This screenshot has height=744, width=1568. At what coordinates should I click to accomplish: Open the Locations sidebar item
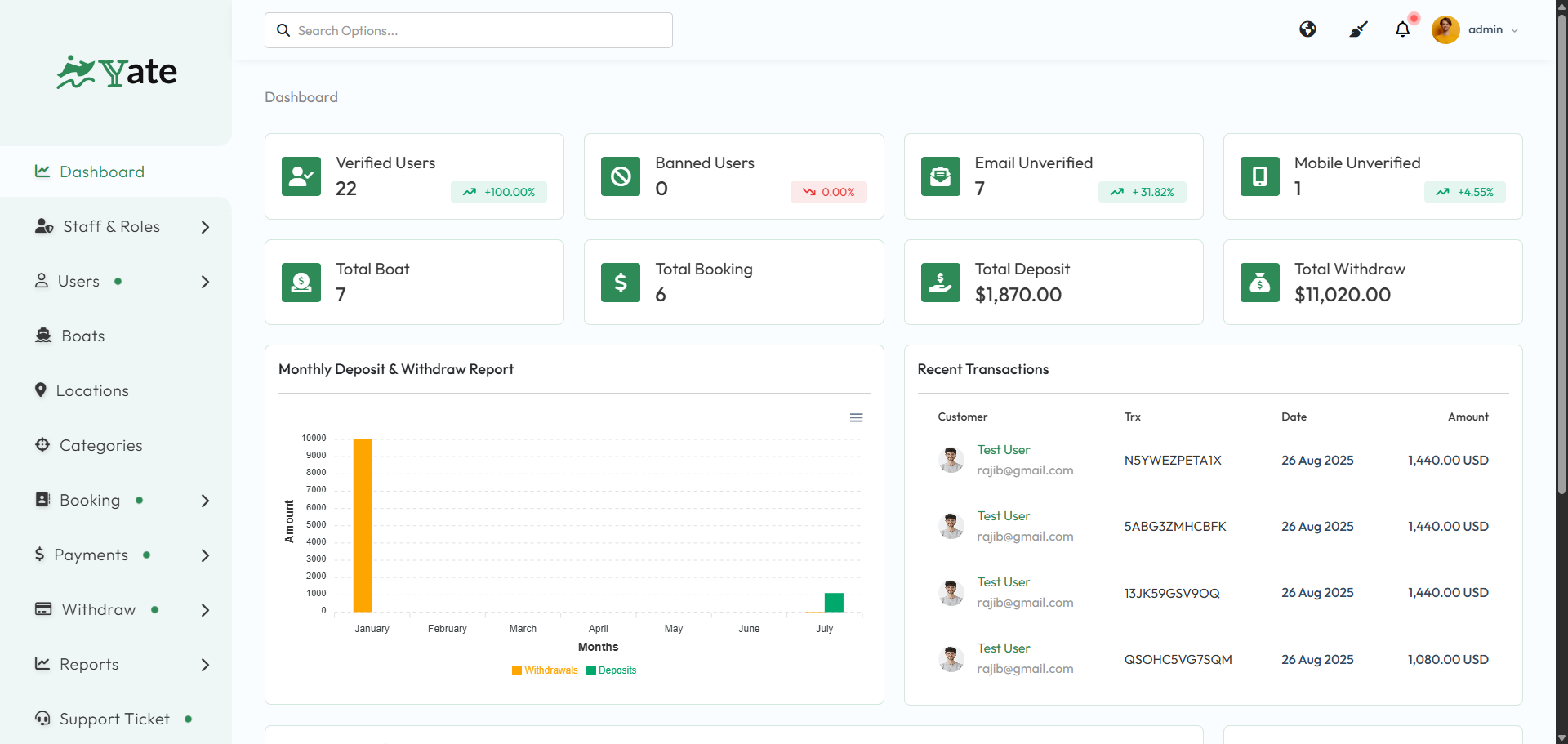pos(91,391)
